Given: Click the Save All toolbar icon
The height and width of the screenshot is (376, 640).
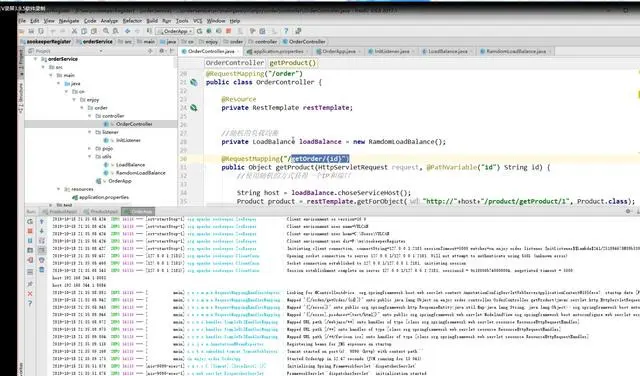Looking at the screenshot, I should point(31,31).
